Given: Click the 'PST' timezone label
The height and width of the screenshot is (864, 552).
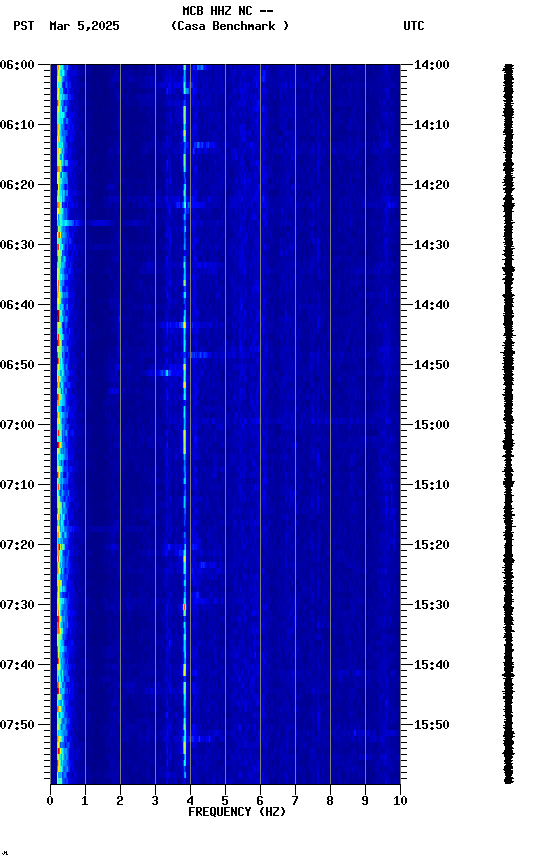Looking at the screenshot, I should pyautogui.click(x=24, y=26).
